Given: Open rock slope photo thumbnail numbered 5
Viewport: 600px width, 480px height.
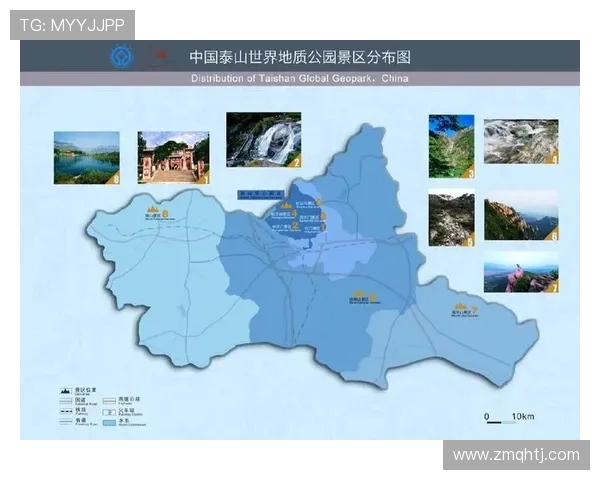Looking at the screenshot, I should click(452, 217).
